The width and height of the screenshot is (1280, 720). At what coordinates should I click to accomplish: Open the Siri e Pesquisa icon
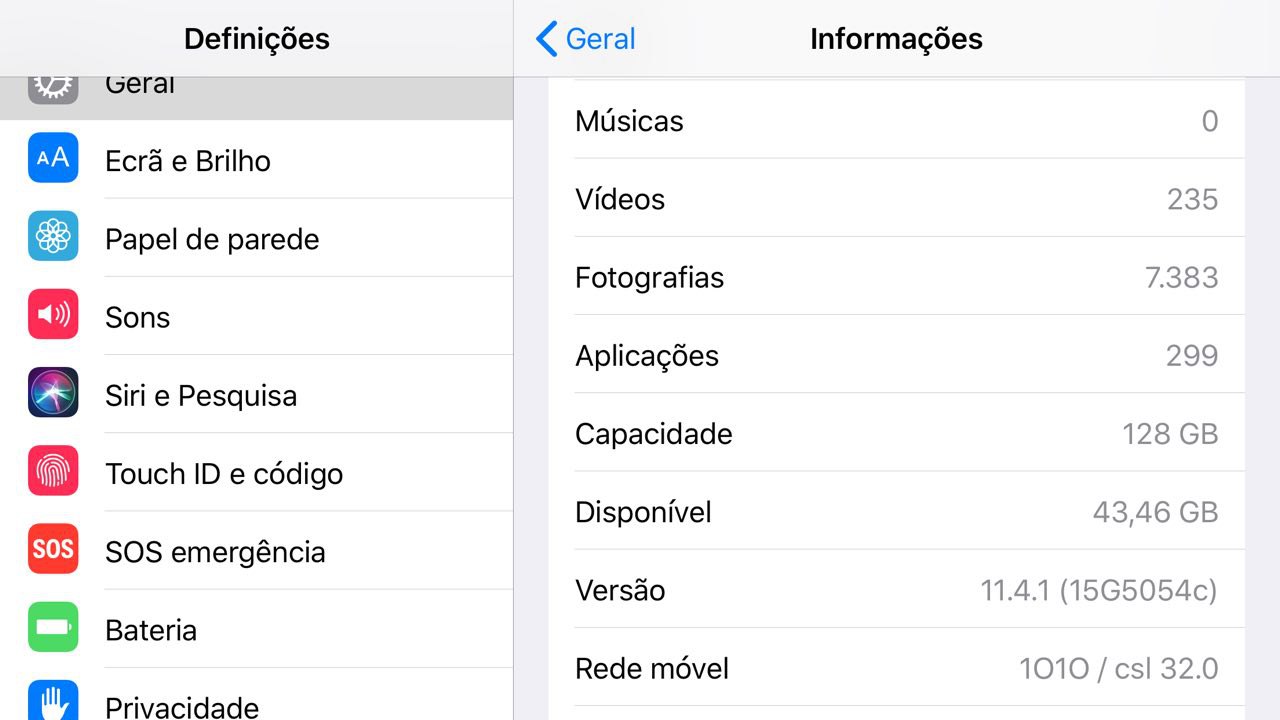click(53, 394)
